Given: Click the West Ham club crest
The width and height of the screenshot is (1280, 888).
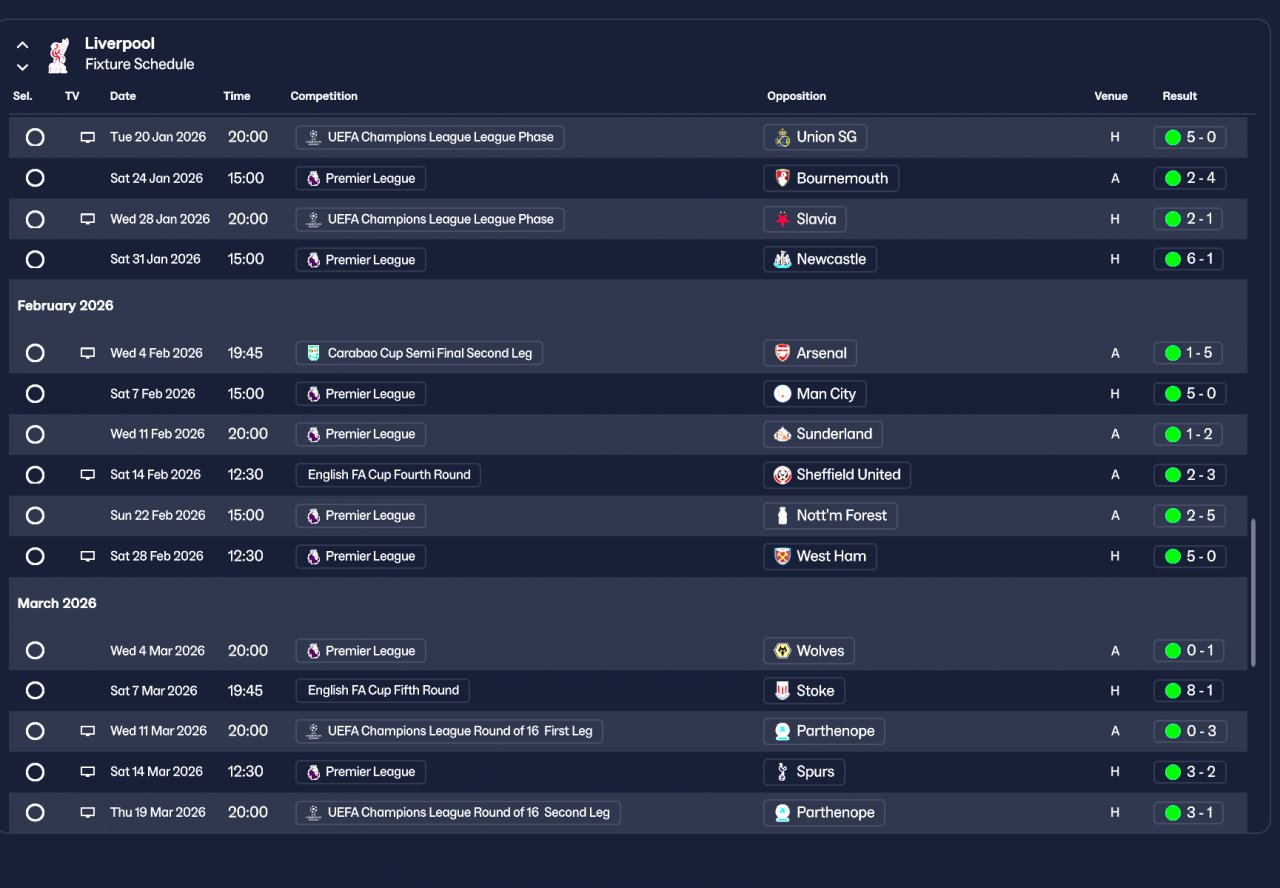Looking at the screenshot, I should click(x=783, y=556).
